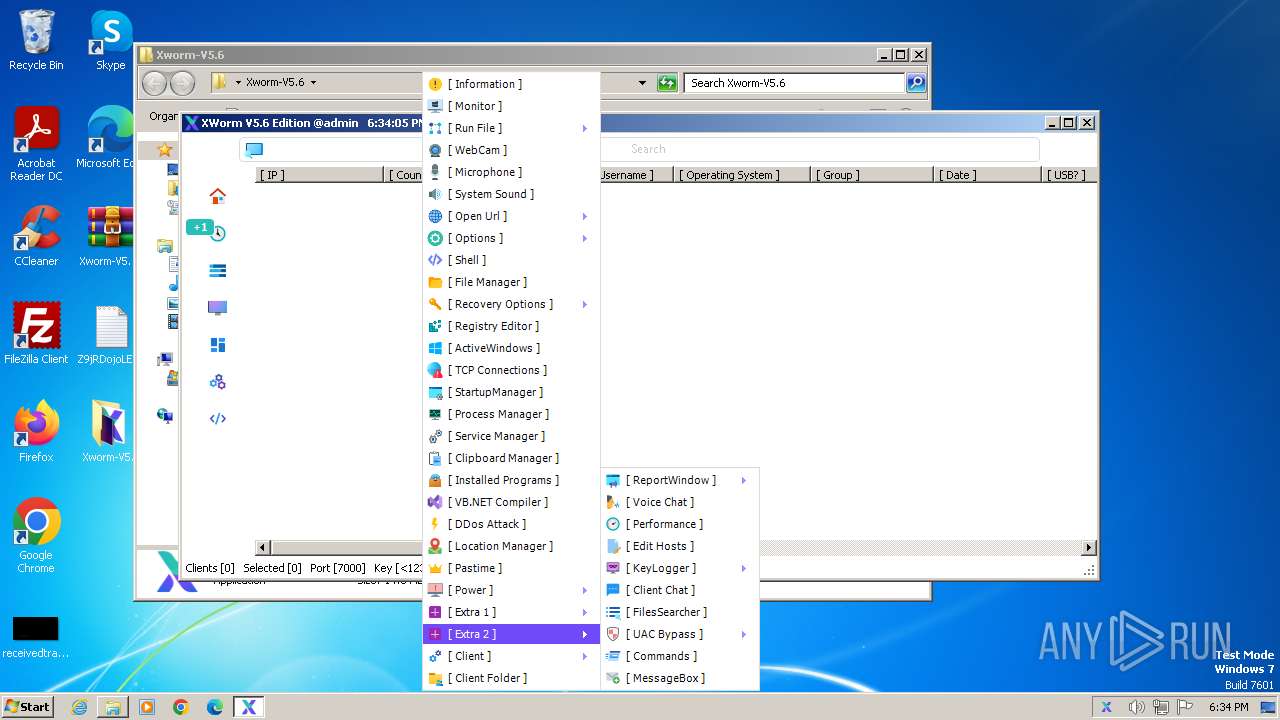
Task: Select the TCP Connections entry
Action: [511, 370]
